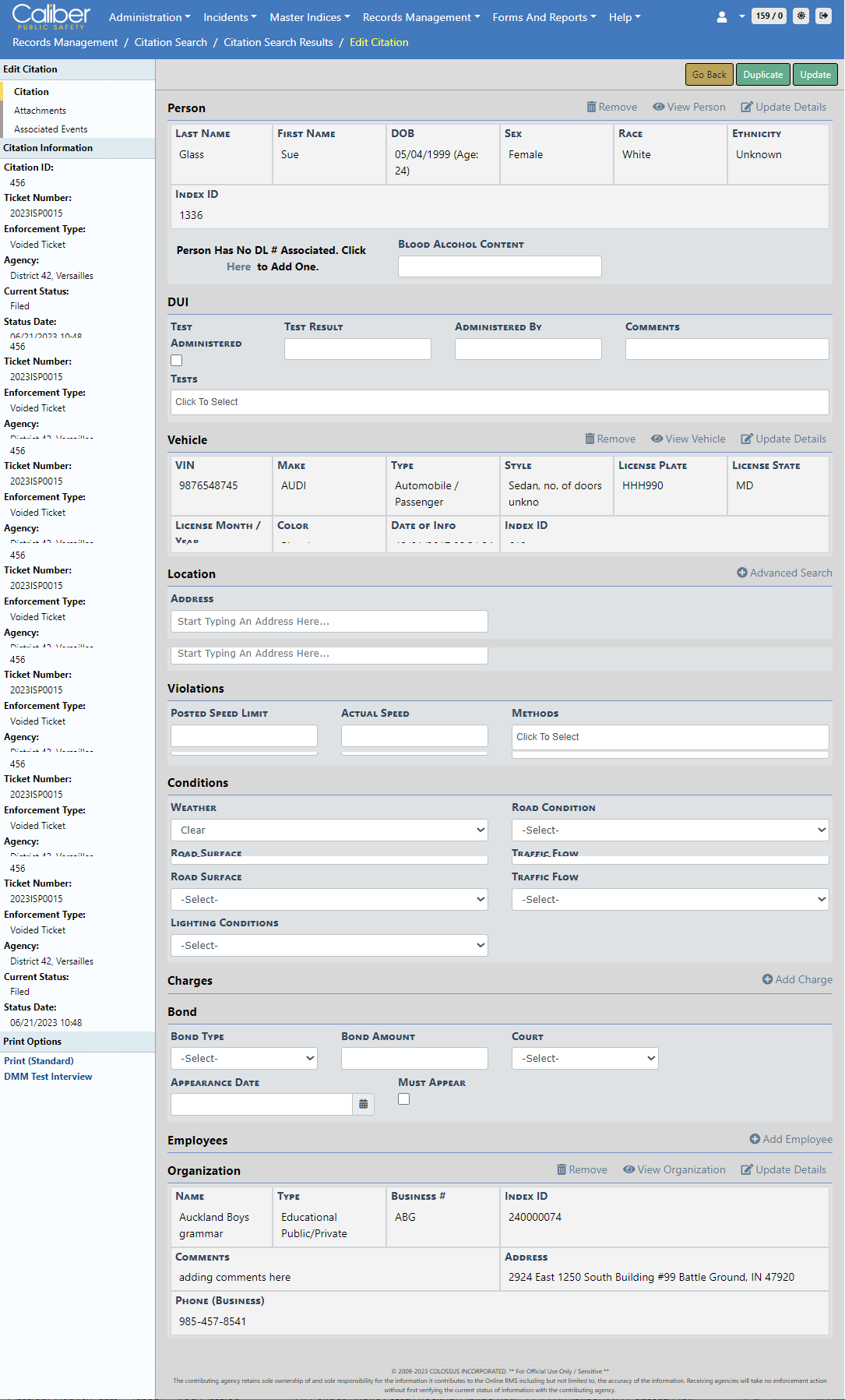This screenshot has width=845, height=1400.
Task: Click Add Employee plus icon
Action: point(790,1140)
